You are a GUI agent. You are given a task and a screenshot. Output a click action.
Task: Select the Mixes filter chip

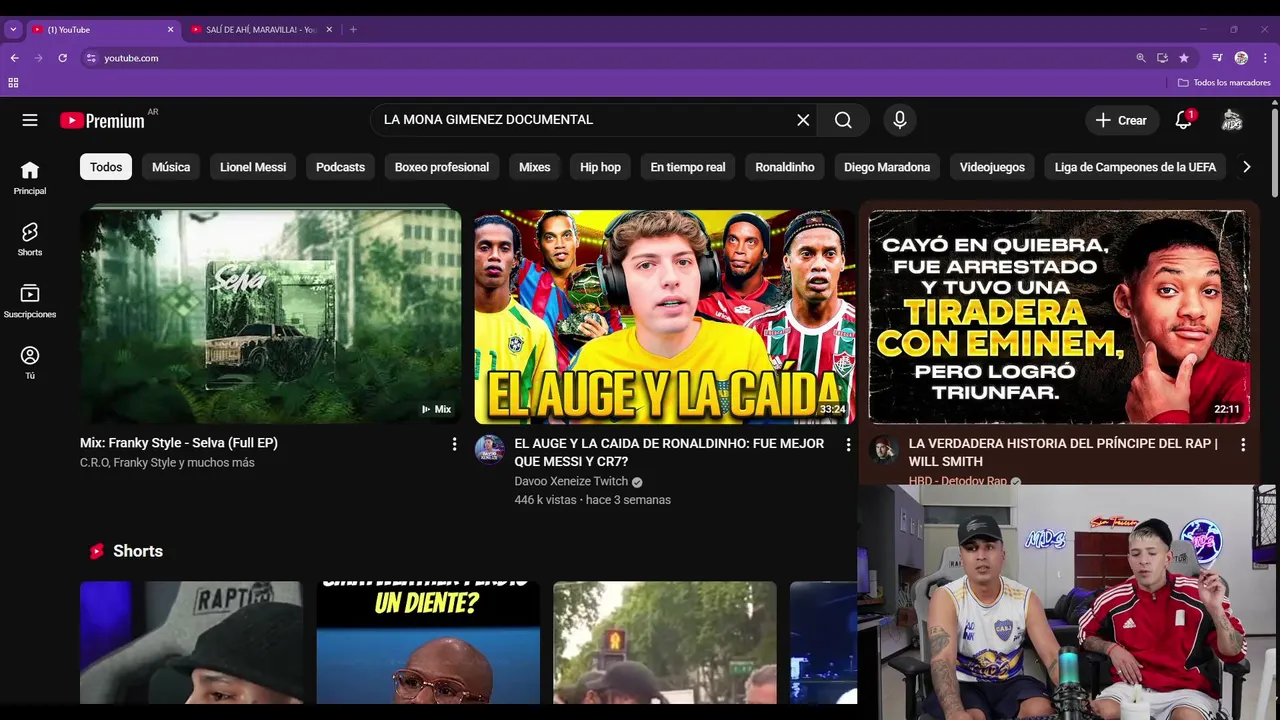[535, 167]
